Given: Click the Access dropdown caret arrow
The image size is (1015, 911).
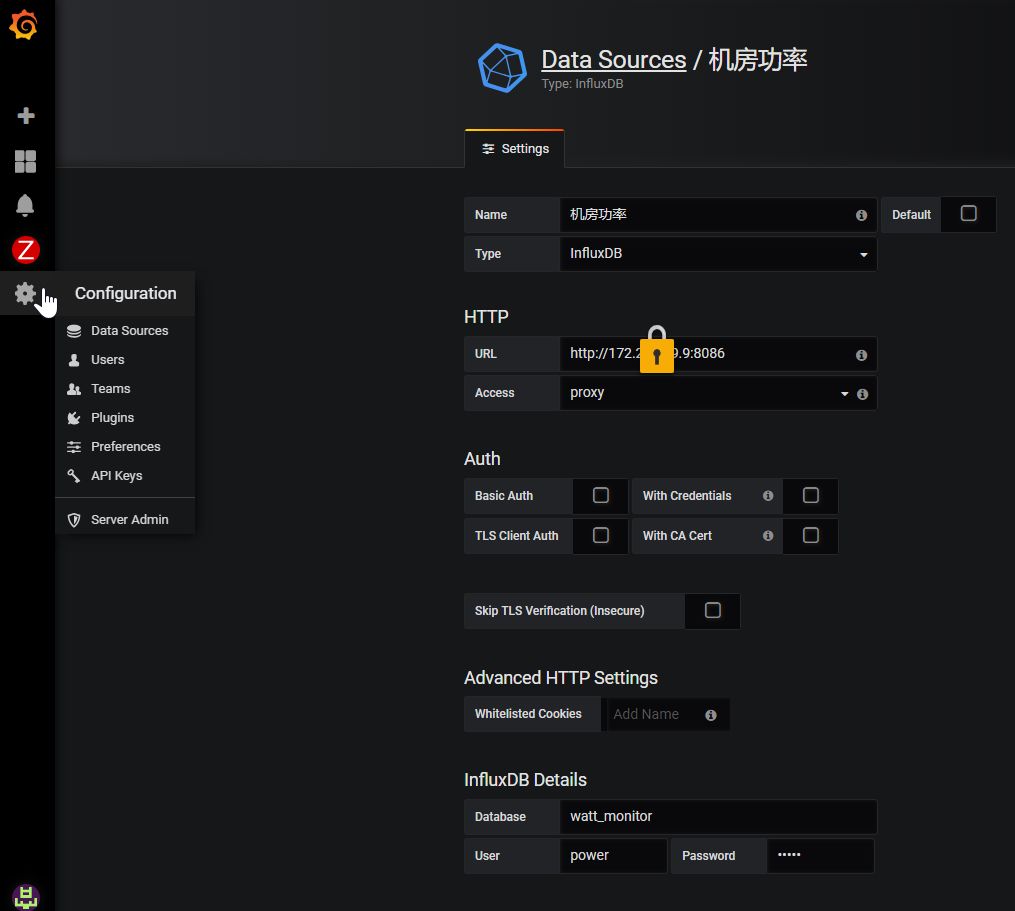Looking at the screenshot, I should tap(844, 394).
